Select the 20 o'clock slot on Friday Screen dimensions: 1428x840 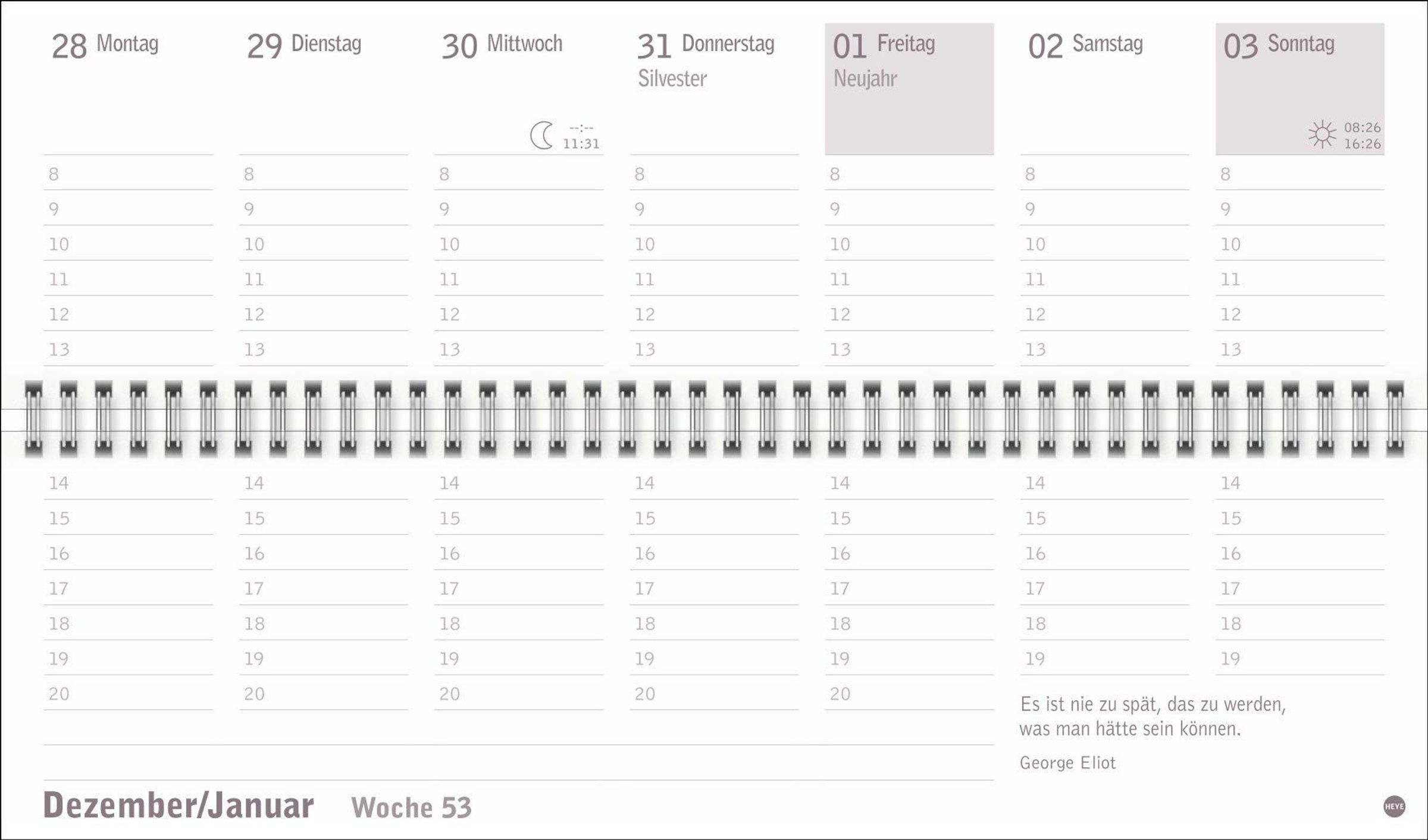coord(909,694)
